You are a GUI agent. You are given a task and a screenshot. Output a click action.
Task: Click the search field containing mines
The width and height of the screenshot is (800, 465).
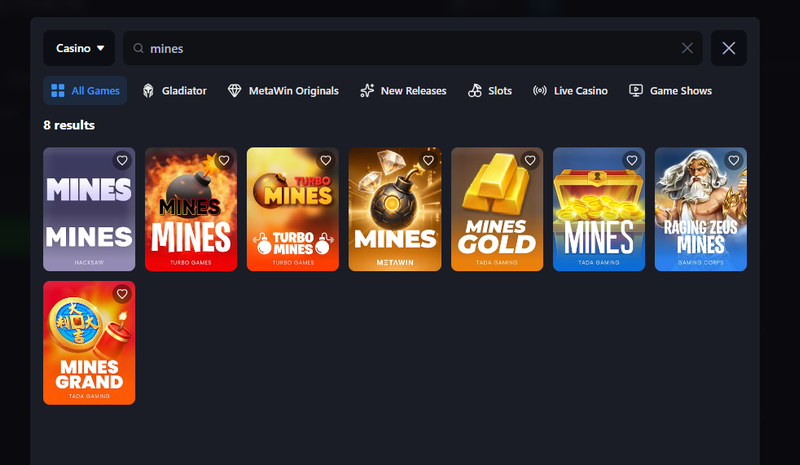(x=413, y=48)
